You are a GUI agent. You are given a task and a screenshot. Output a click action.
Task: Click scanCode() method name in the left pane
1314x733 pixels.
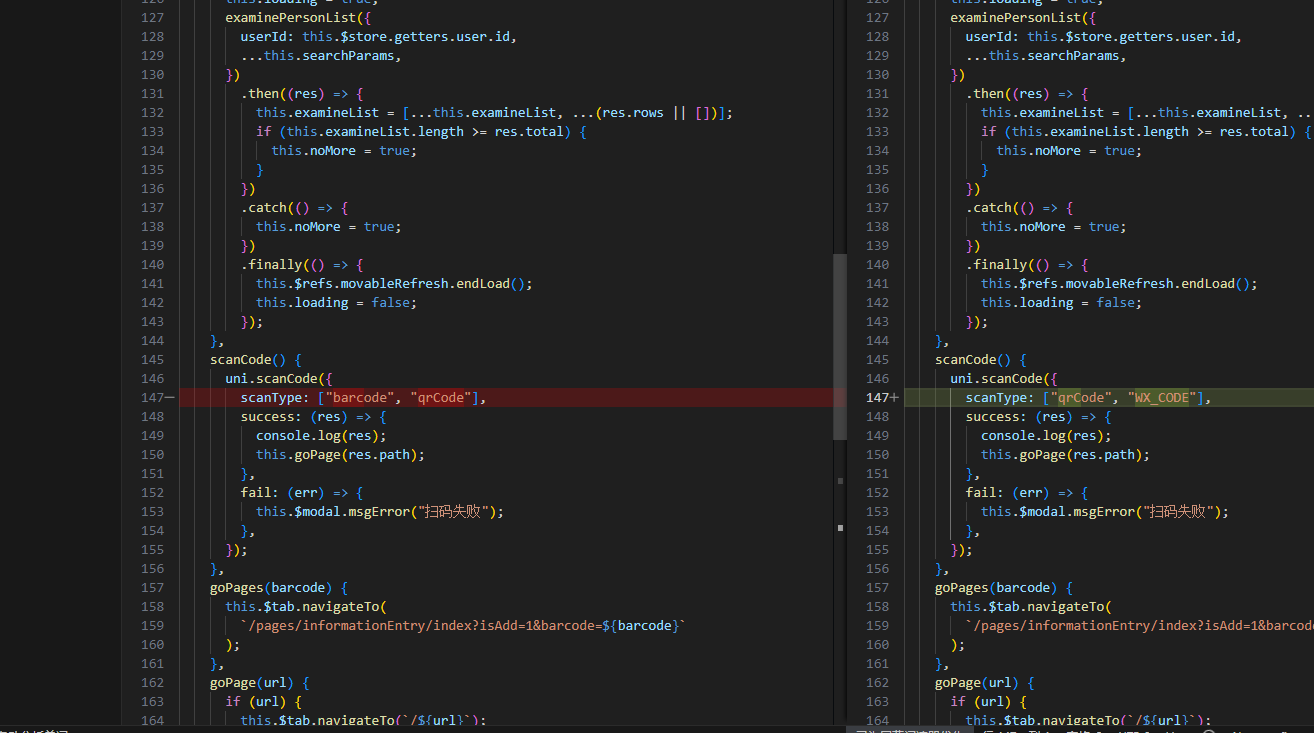pos(248,360)
